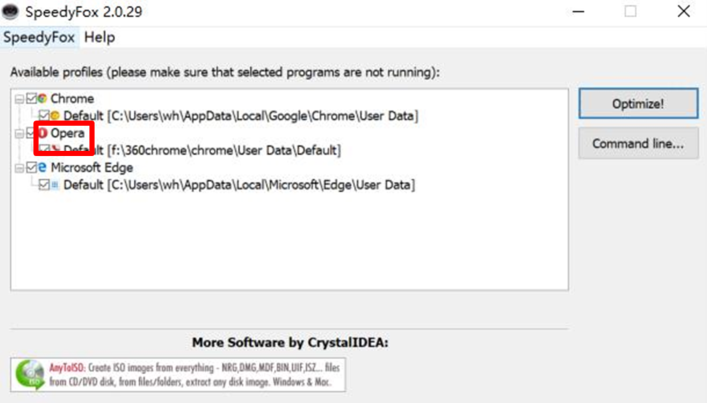This screenshot has width=707, height=403.
Task: Click the Opera Default profile icon
Action: 55,150
